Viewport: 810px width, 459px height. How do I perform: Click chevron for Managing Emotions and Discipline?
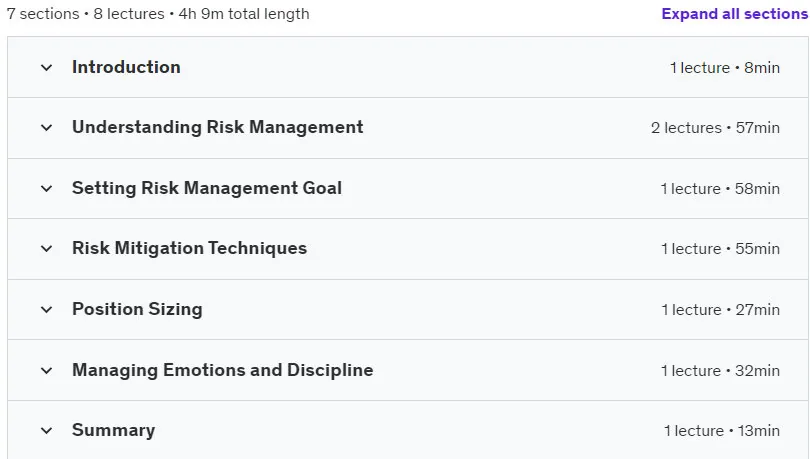point(46,371)
